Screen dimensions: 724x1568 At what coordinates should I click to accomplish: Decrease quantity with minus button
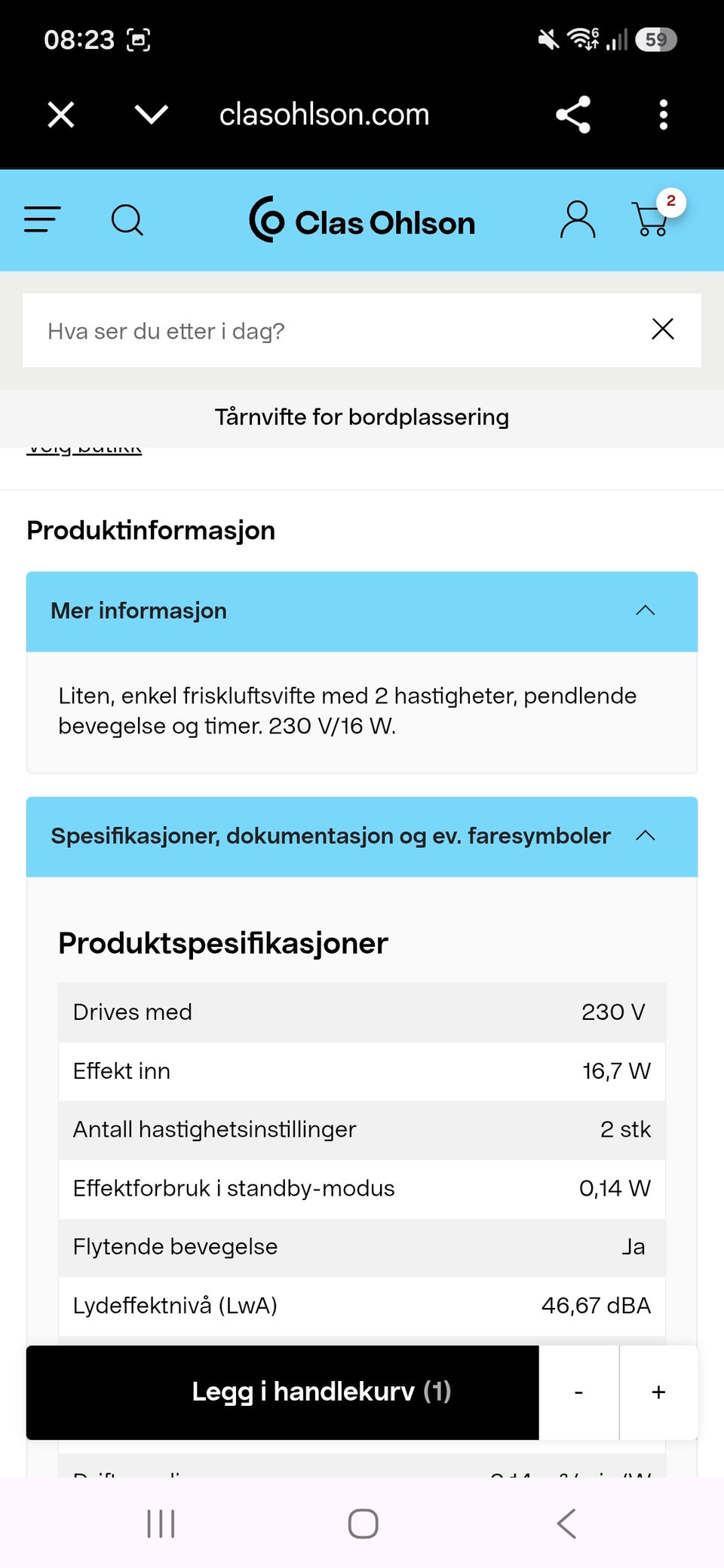click(x=578, y=1392)
